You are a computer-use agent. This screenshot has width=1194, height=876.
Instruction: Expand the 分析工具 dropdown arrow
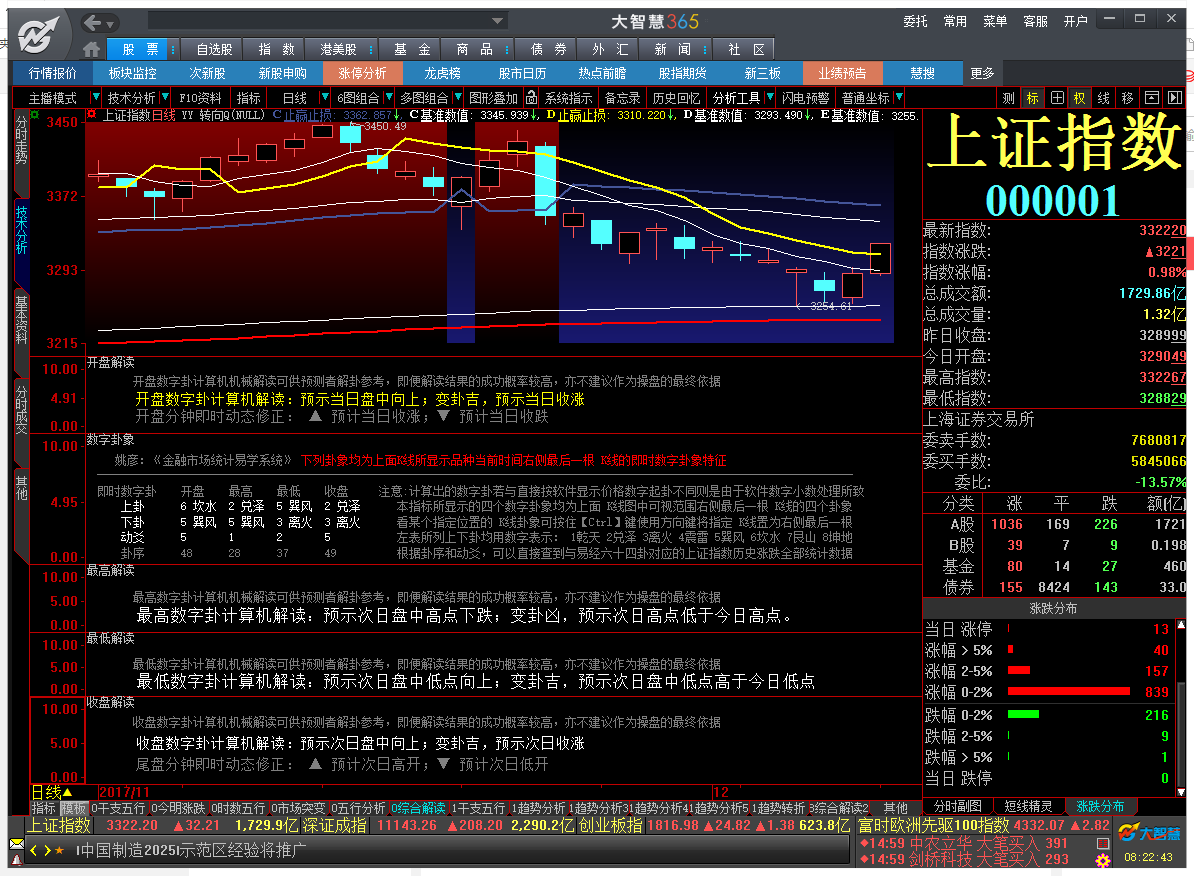click(x=769, y=98)
